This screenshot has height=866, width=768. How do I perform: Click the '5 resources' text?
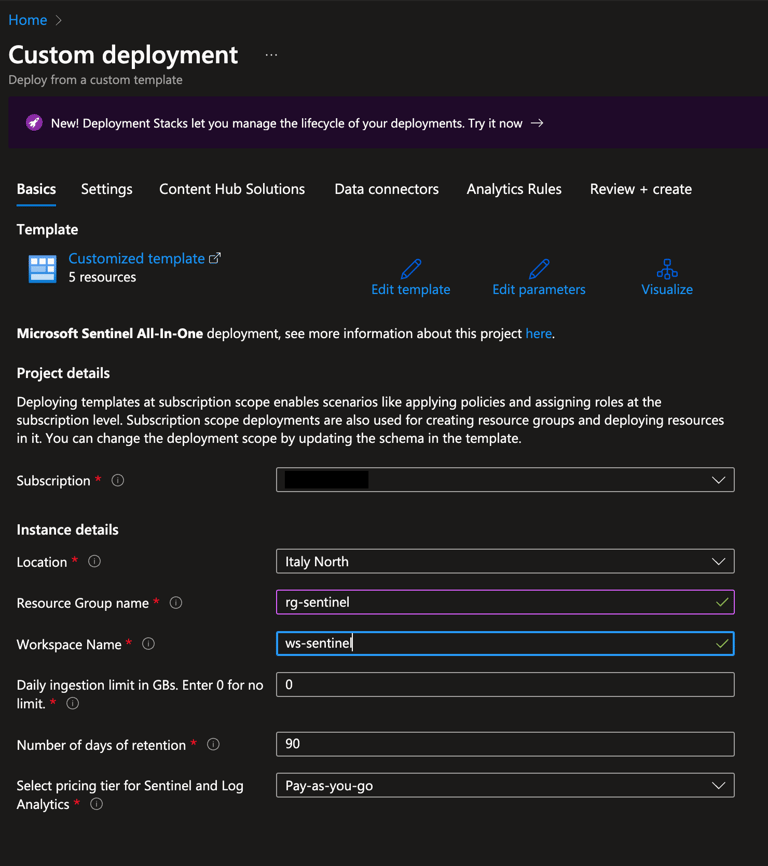click(102, 277)
